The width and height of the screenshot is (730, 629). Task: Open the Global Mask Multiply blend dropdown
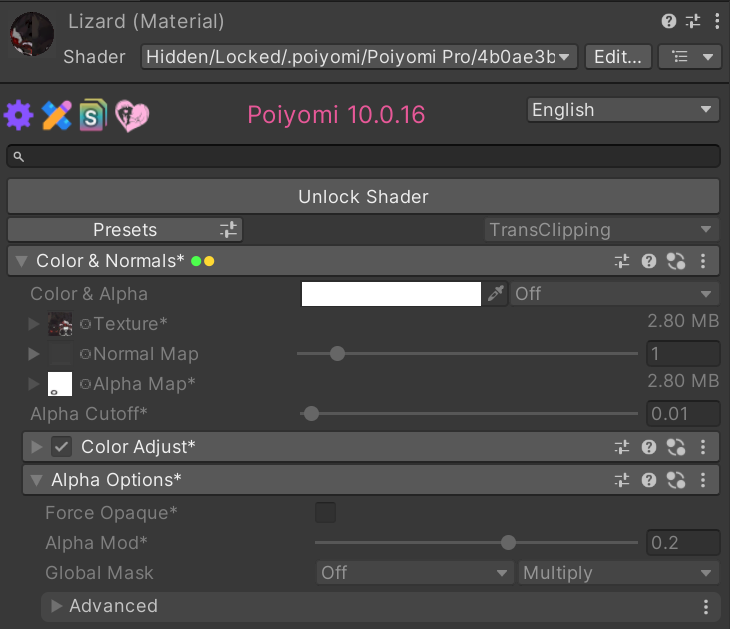tap(619, 573)
